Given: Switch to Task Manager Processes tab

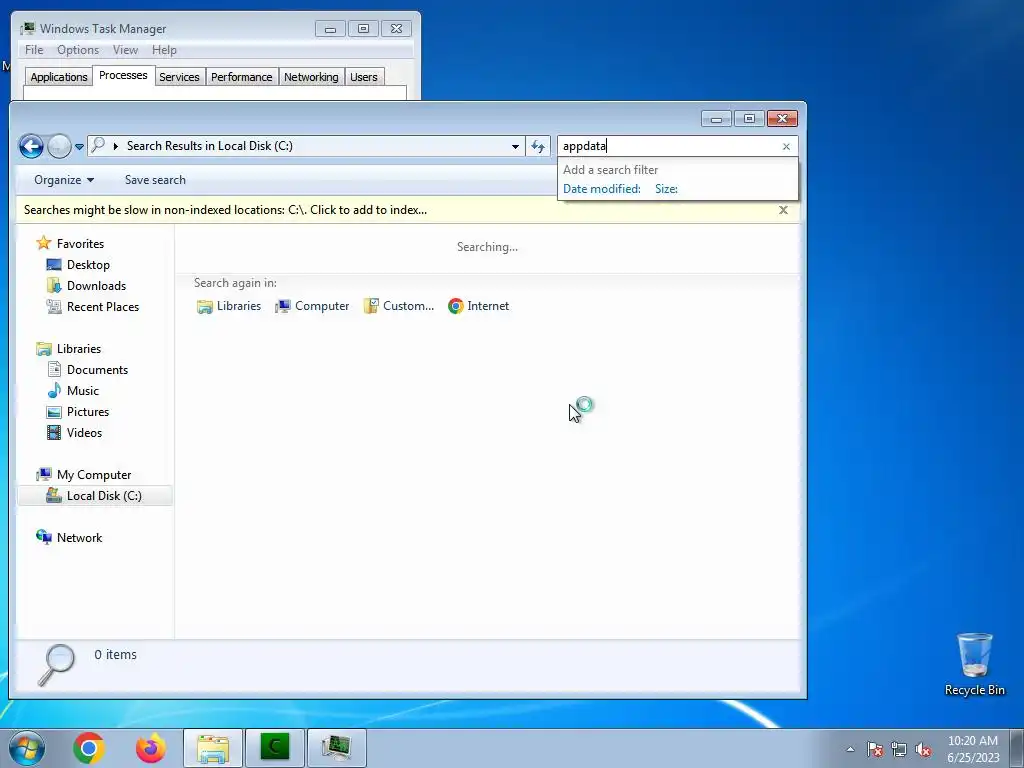Looking at the screenshot, I should click(x=123, y=75).
